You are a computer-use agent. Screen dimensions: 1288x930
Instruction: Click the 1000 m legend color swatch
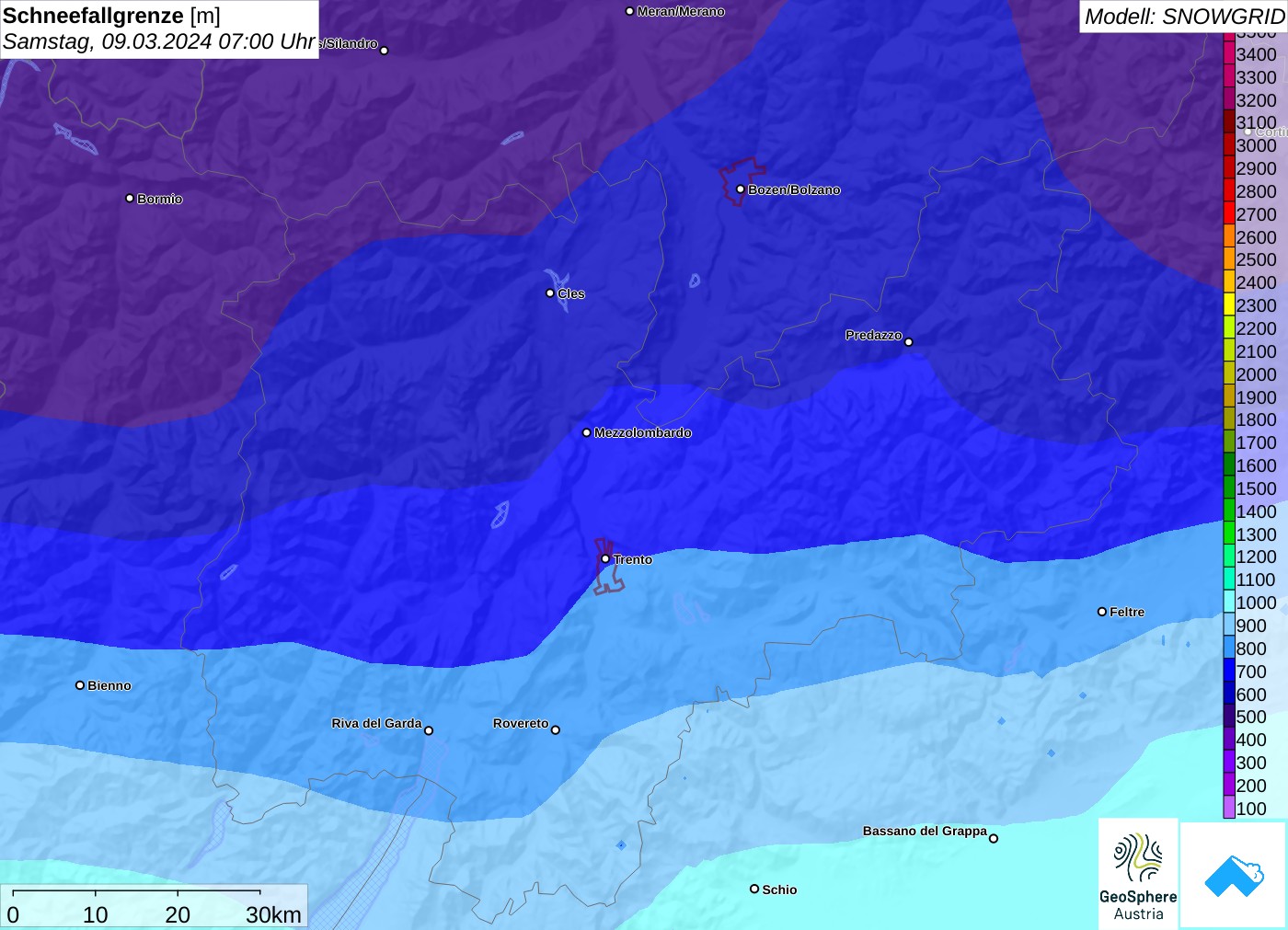pos(1229,602)
